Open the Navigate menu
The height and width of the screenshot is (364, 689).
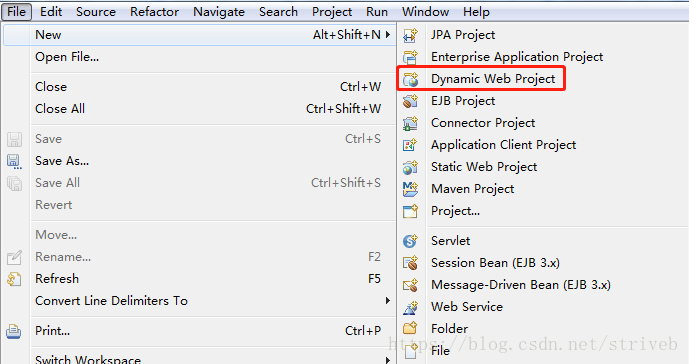219,12
